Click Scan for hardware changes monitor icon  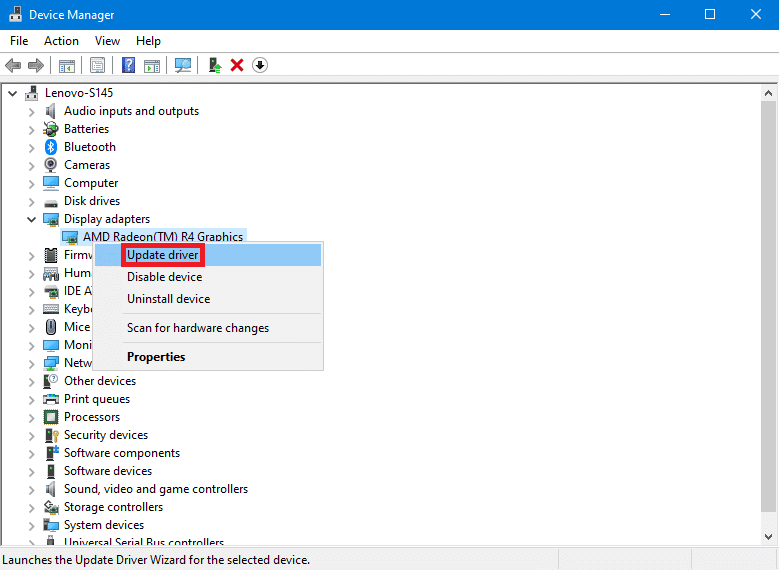click(183, 65)
